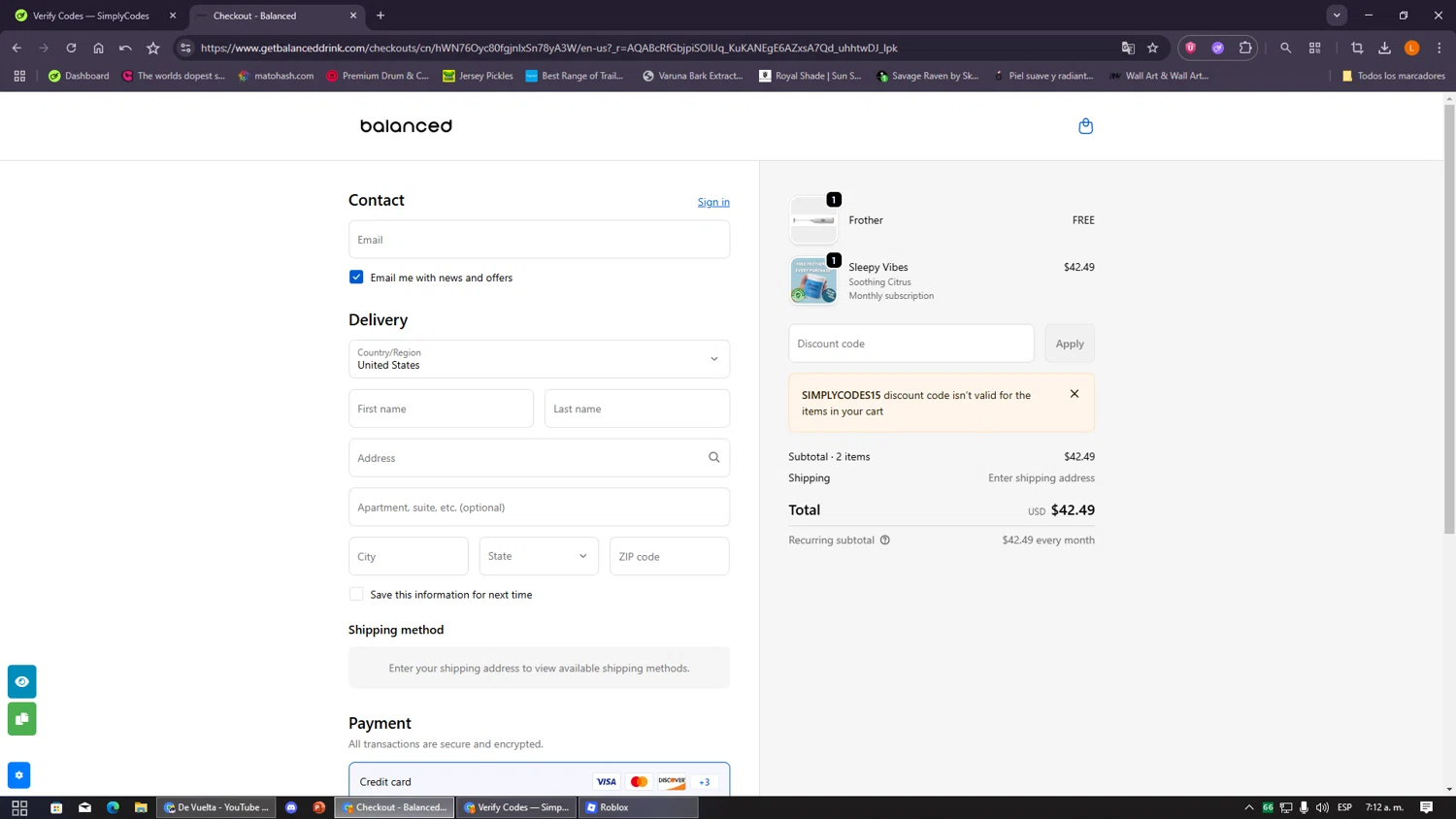Click the Sign in link
Viewport: 1456px width, 819px height.
(713, 202)
